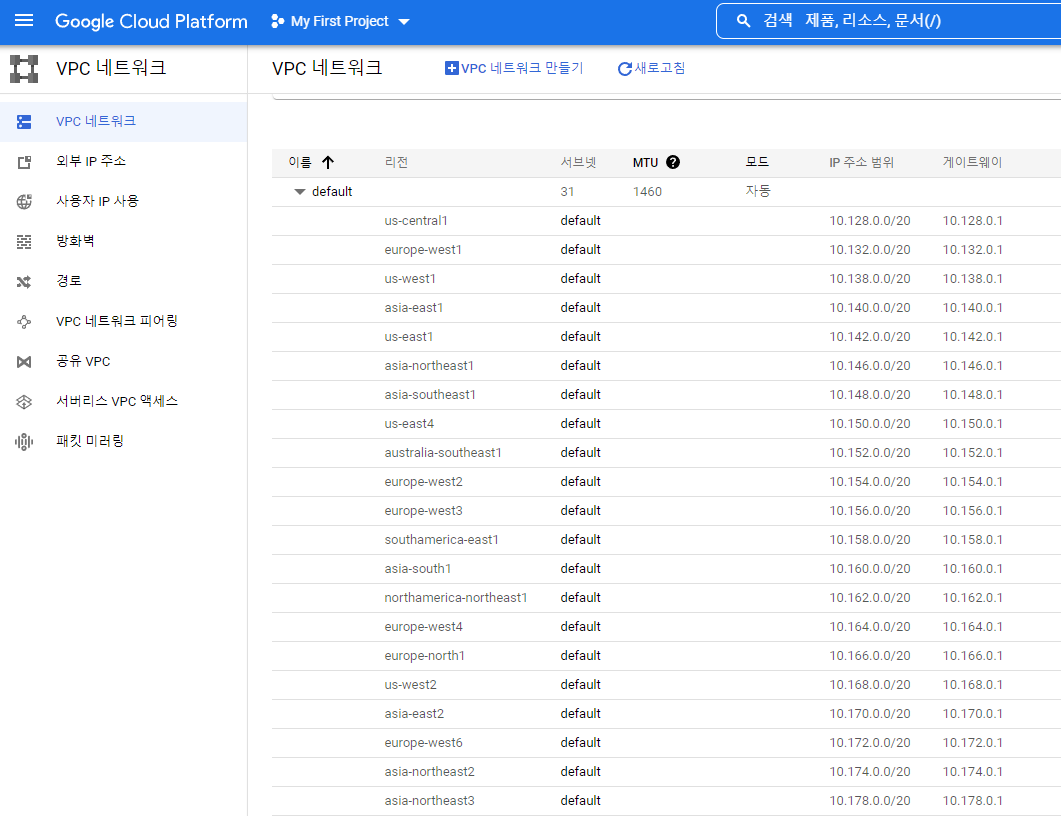Open 패킷 미러링 page
The width and height of the screenshot is (1061, 816).
click(x=123, y=442)
